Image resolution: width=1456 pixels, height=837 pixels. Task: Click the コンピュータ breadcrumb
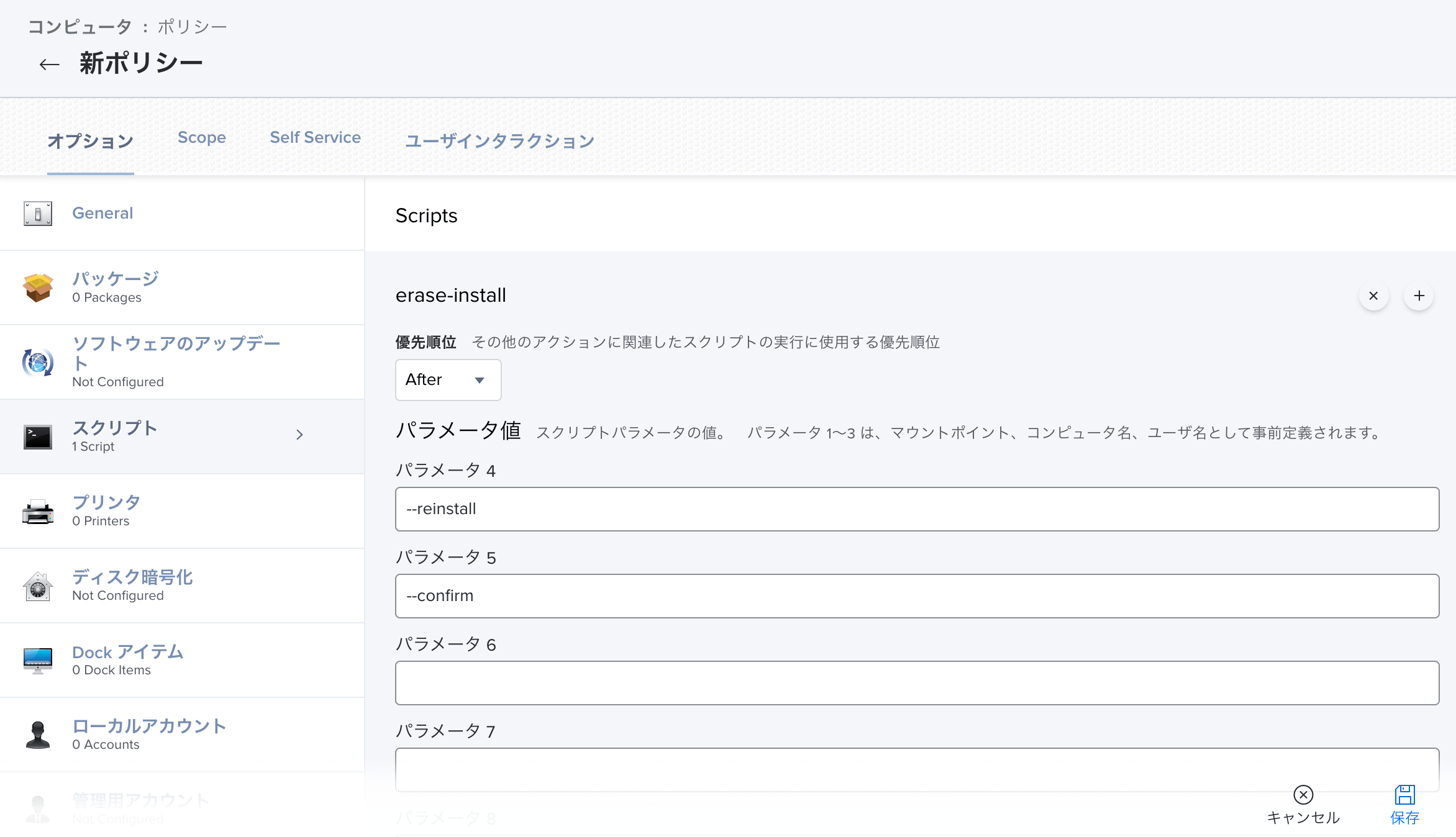[x=80, y=27]
